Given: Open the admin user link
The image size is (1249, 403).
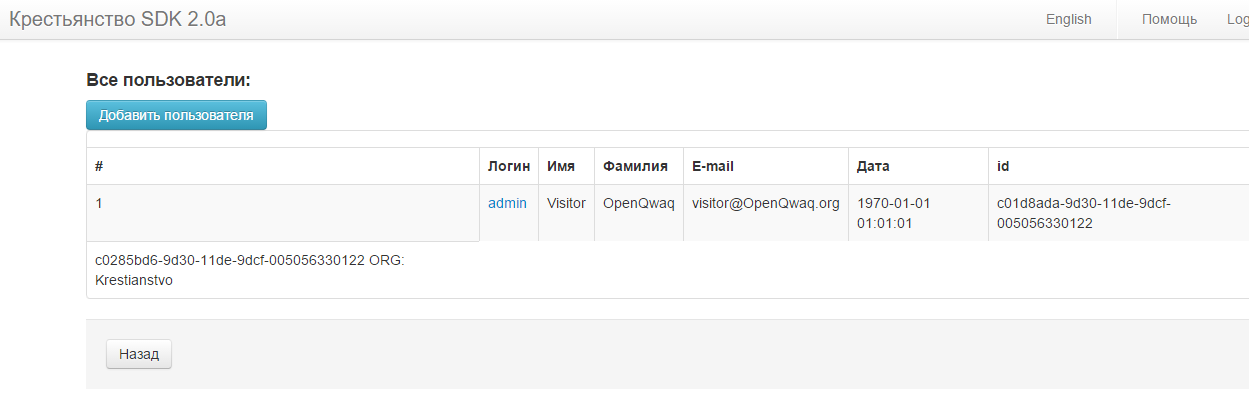Looking at the screenshot, I should 507,203.
